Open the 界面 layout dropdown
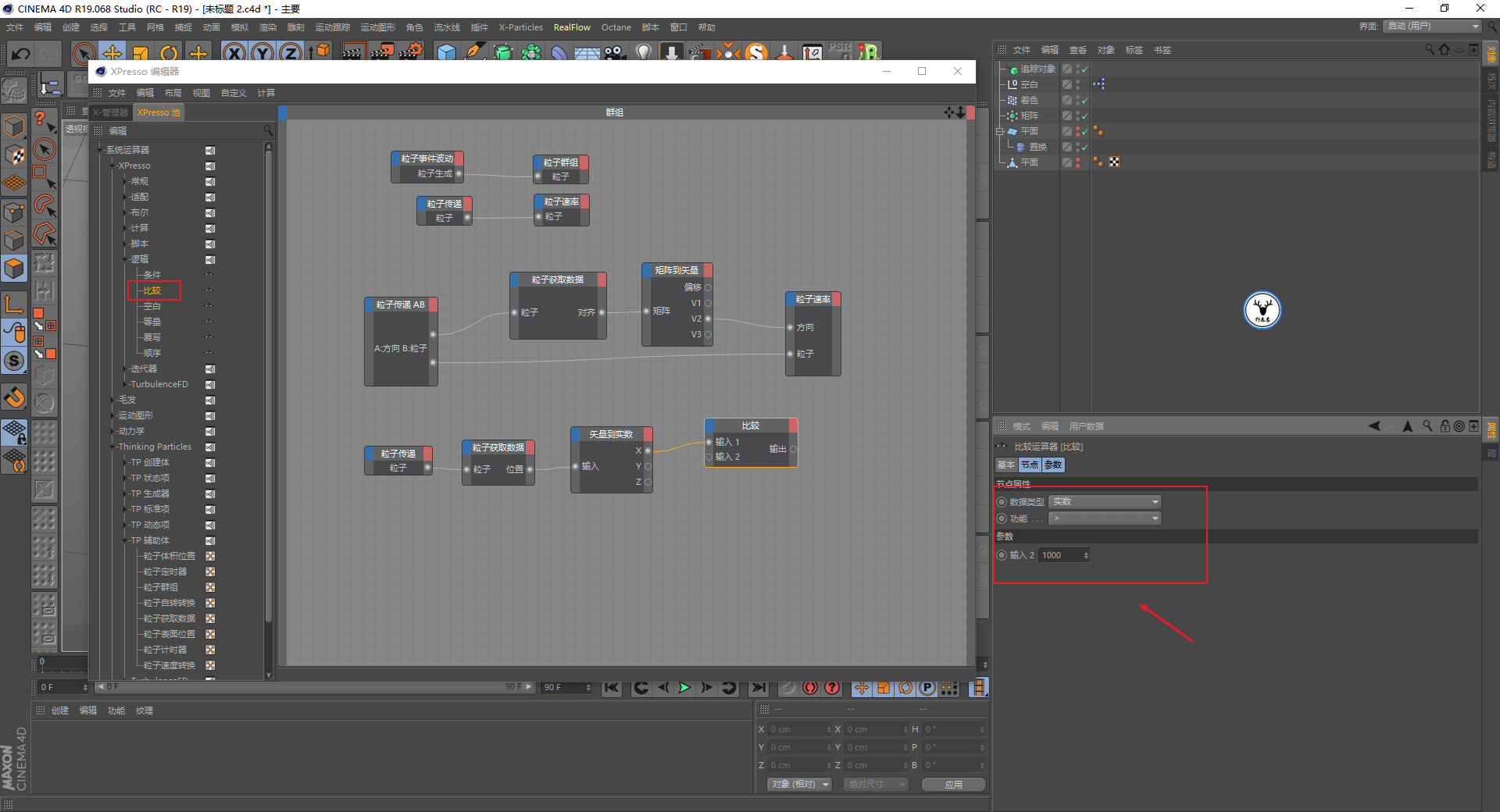 coord(1433,27)
